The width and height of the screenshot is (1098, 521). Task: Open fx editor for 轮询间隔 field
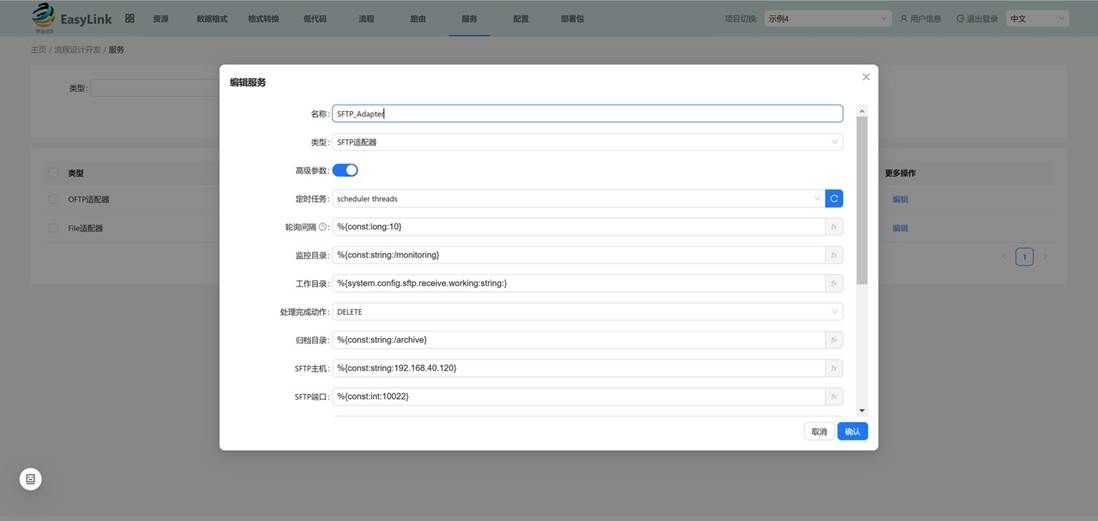pyautogui.click(x=834, y=227)
